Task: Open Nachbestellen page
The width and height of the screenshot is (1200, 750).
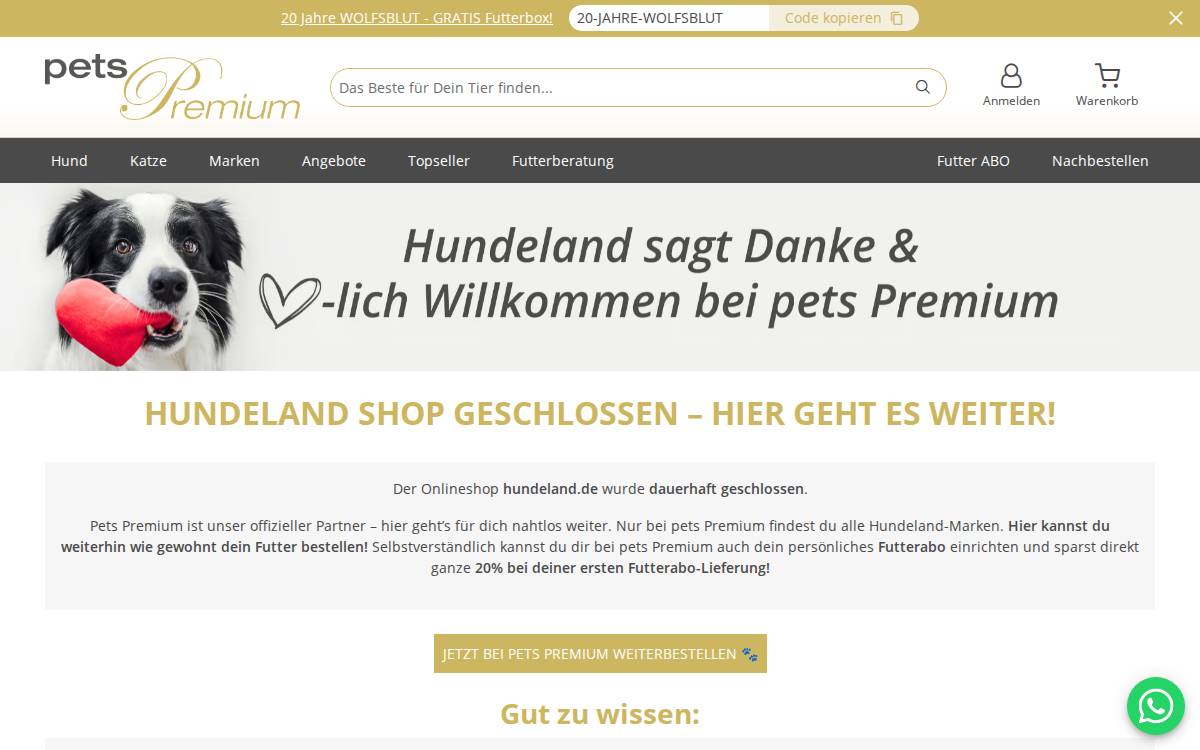Action: tap(1100, 160)
